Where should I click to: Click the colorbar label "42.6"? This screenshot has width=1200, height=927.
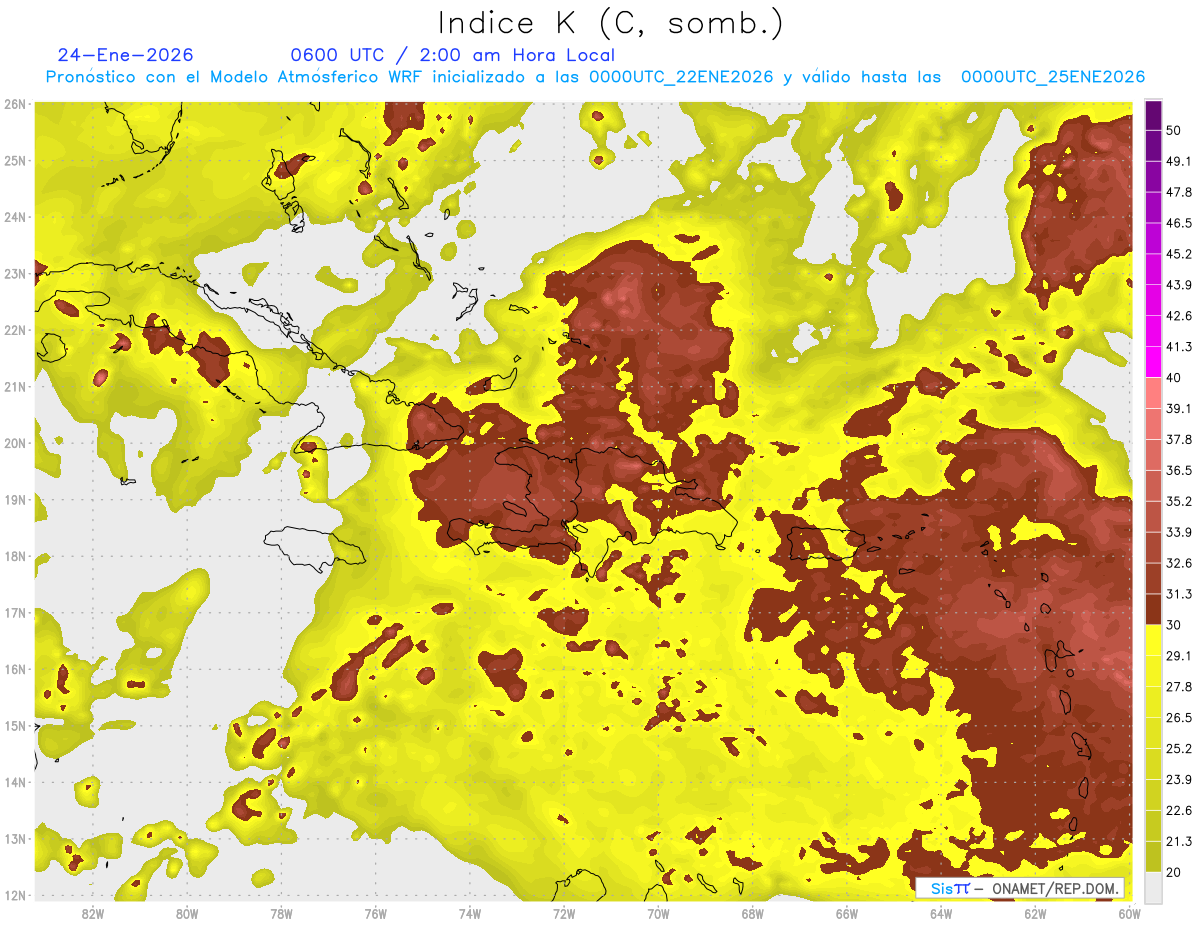pyautogui.click(x=1179, y=315)
